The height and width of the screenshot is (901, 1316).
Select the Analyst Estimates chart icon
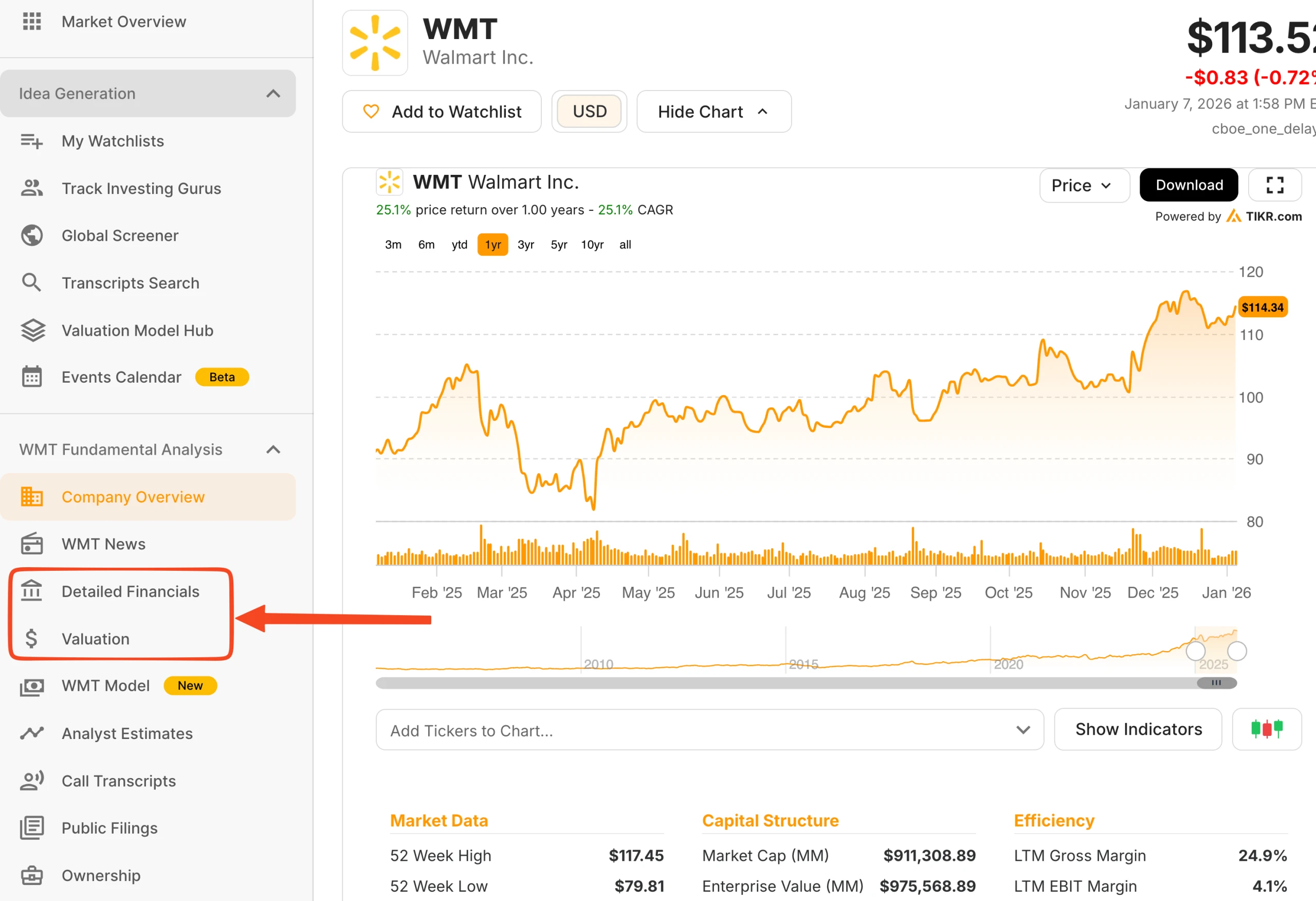pyautogui.click(x=32, y=733)
